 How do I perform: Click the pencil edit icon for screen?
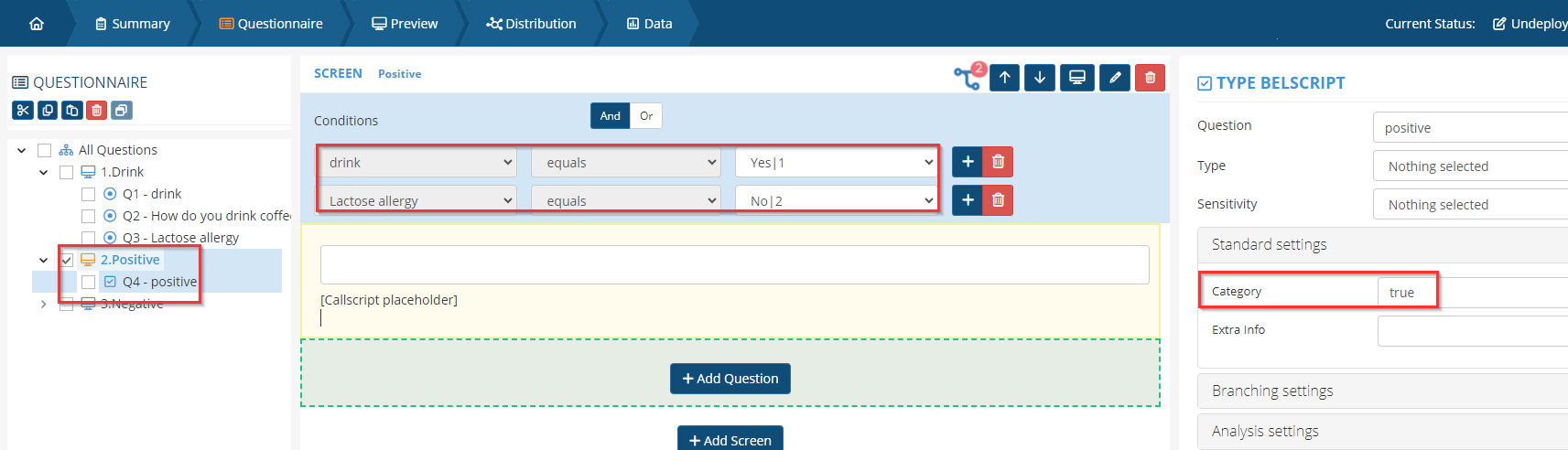[1114, 78]
